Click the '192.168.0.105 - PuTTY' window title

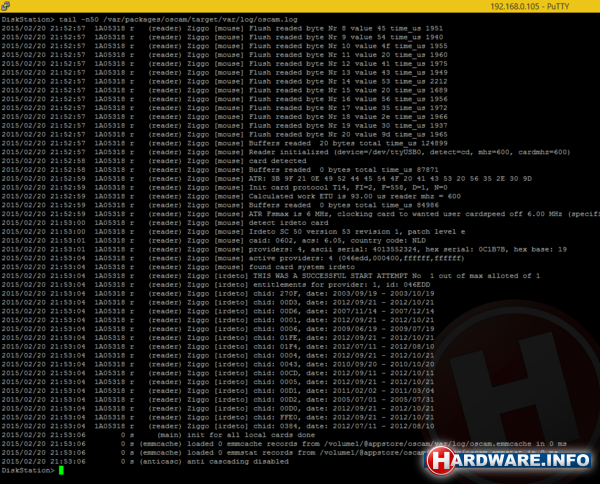[530, 7]
